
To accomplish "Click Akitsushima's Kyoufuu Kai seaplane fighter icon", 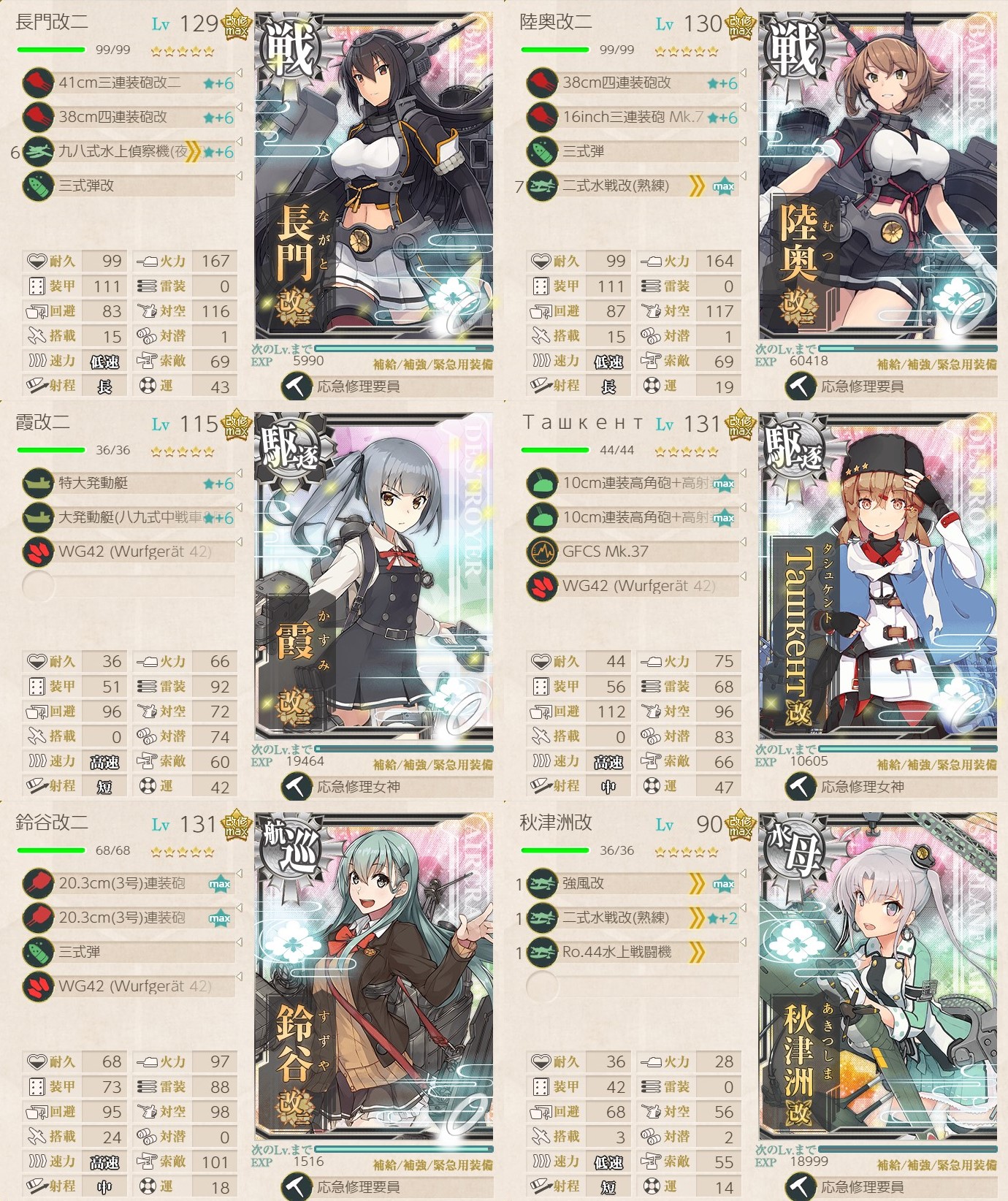I will pos(542,883).
